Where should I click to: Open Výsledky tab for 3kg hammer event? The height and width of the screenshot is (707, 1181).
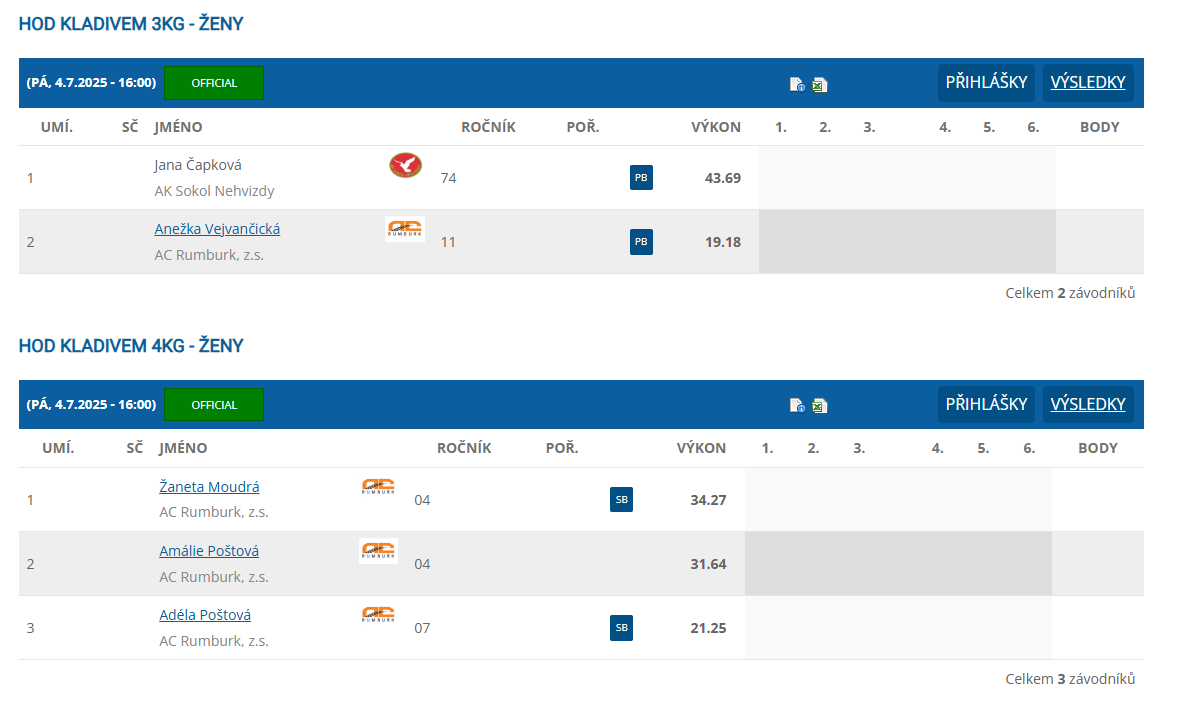1088,82
